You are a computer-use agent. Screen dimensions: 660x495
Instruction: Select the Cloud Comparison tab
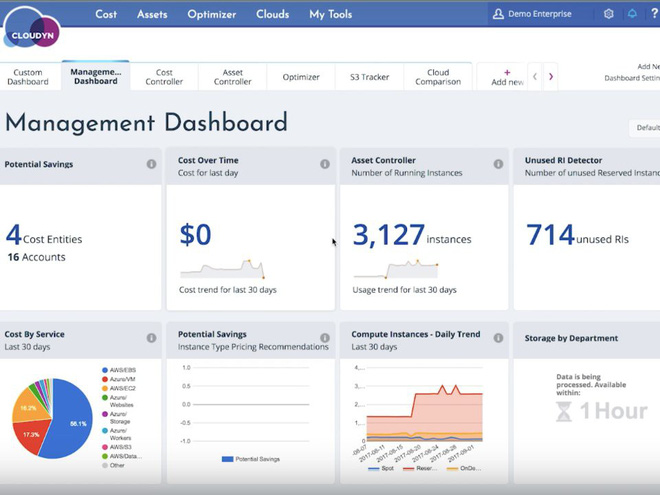pyautogui.click(x=438, y=77)
